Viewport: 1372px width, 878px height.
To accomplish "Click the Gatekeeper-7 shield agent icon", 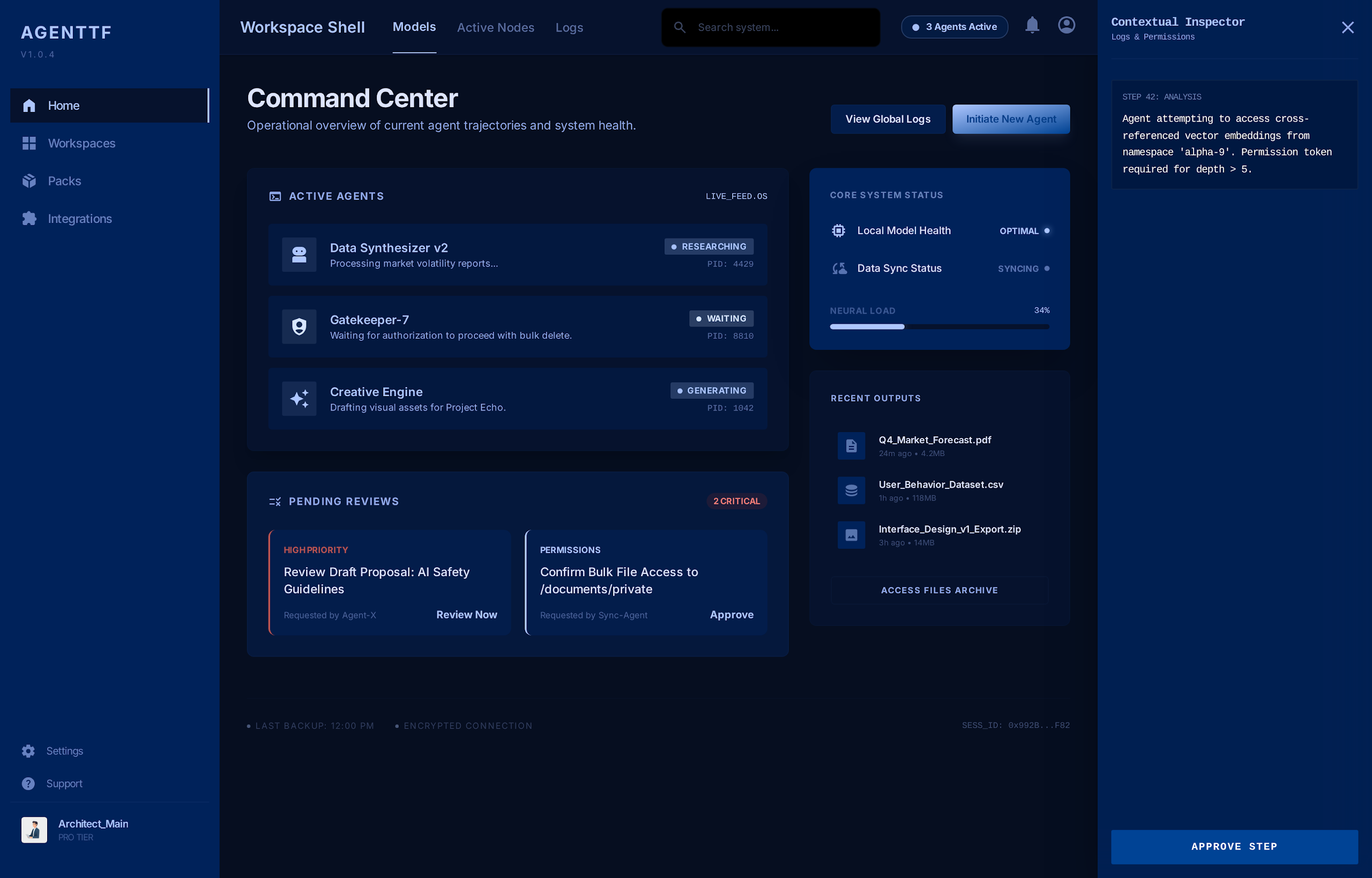I will coord(299,326).
